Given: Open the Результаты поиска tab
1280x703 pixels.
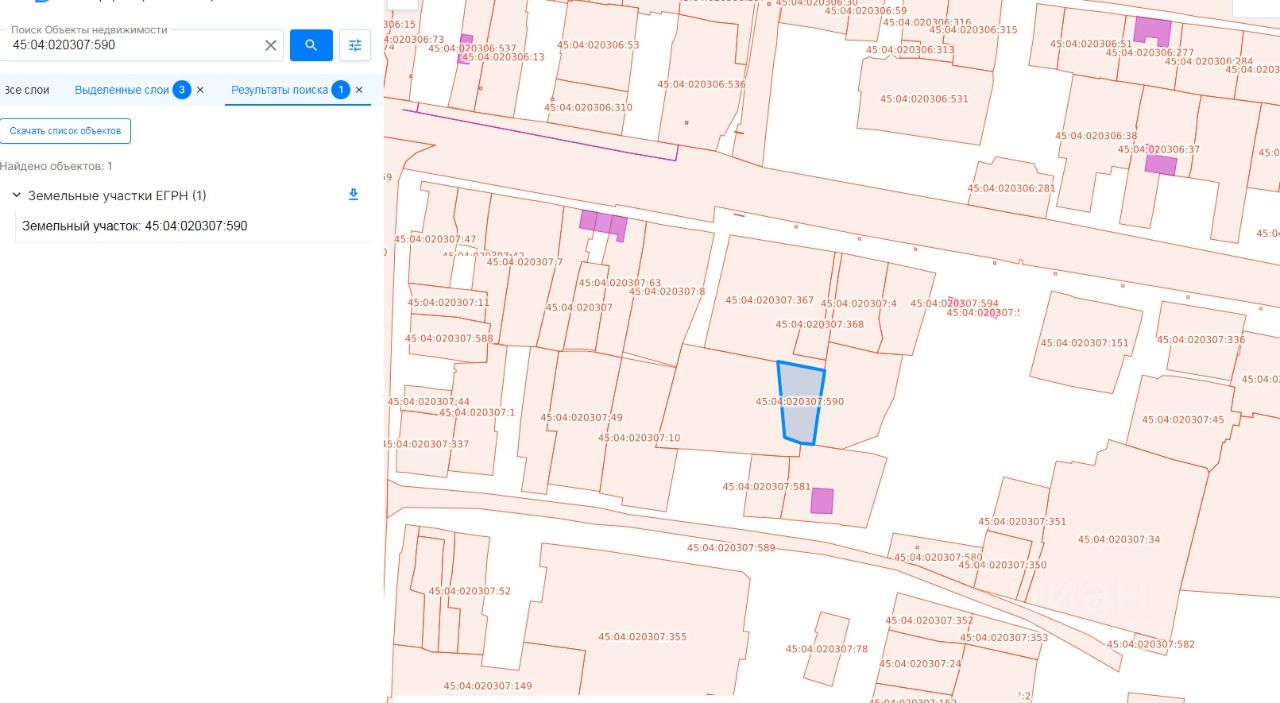Looking at the screenshot, I should point(280,90).
